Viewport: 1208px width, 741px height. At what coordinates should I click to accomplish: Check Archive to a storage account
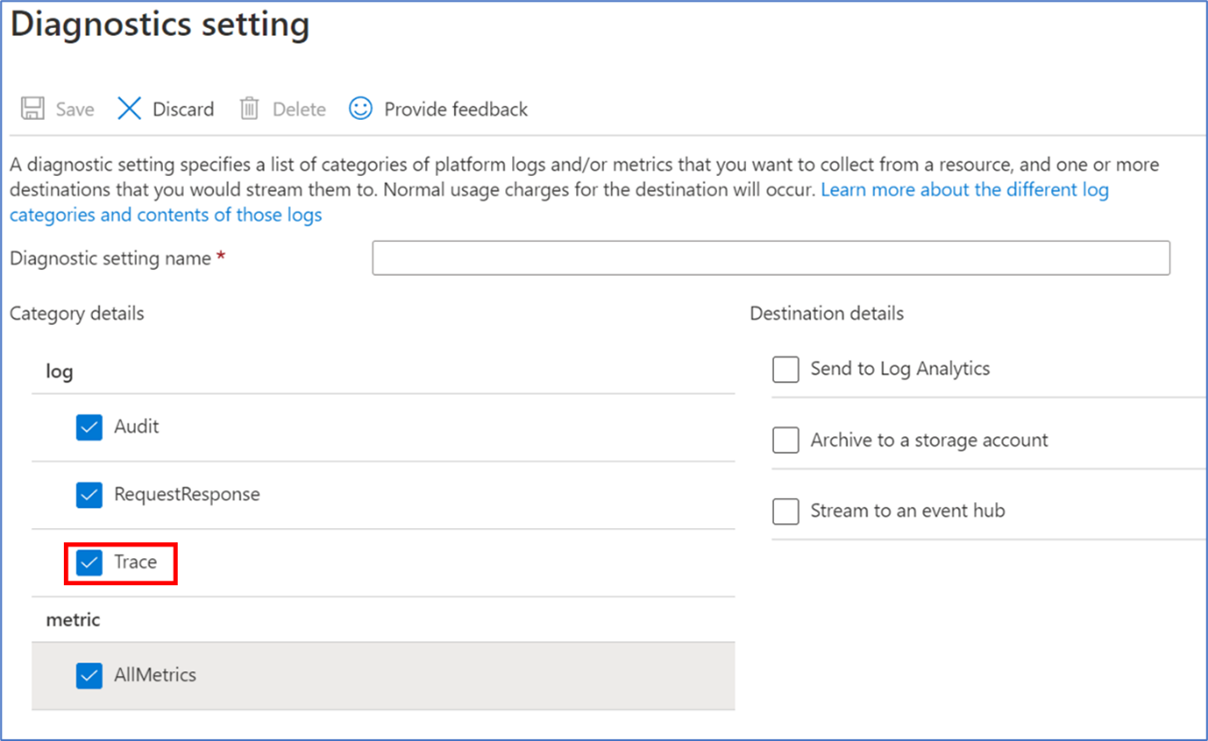pyautogui.click(x=785, y=440)
